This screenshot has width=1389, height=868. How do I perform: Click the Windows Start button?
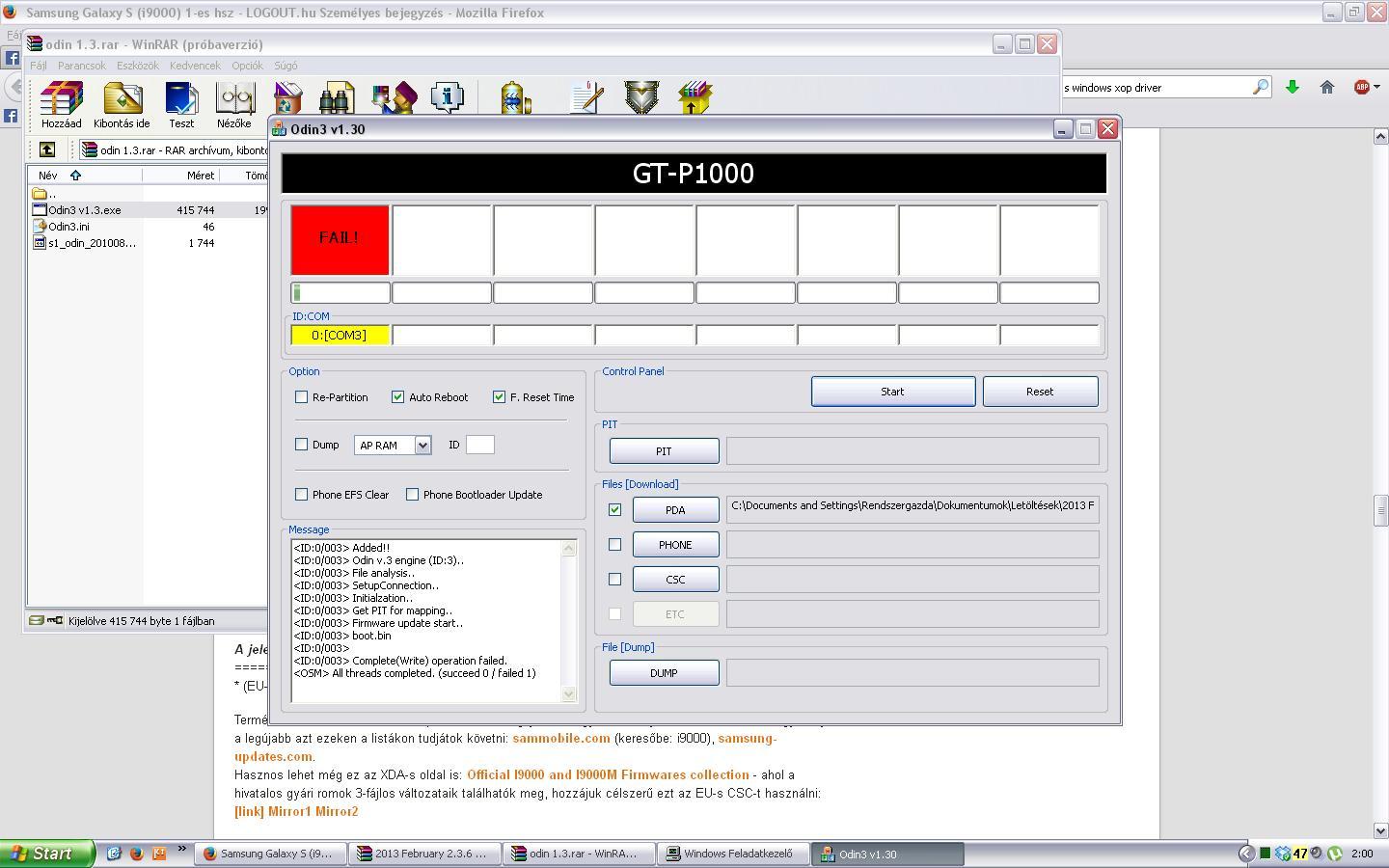coord(47,854)
